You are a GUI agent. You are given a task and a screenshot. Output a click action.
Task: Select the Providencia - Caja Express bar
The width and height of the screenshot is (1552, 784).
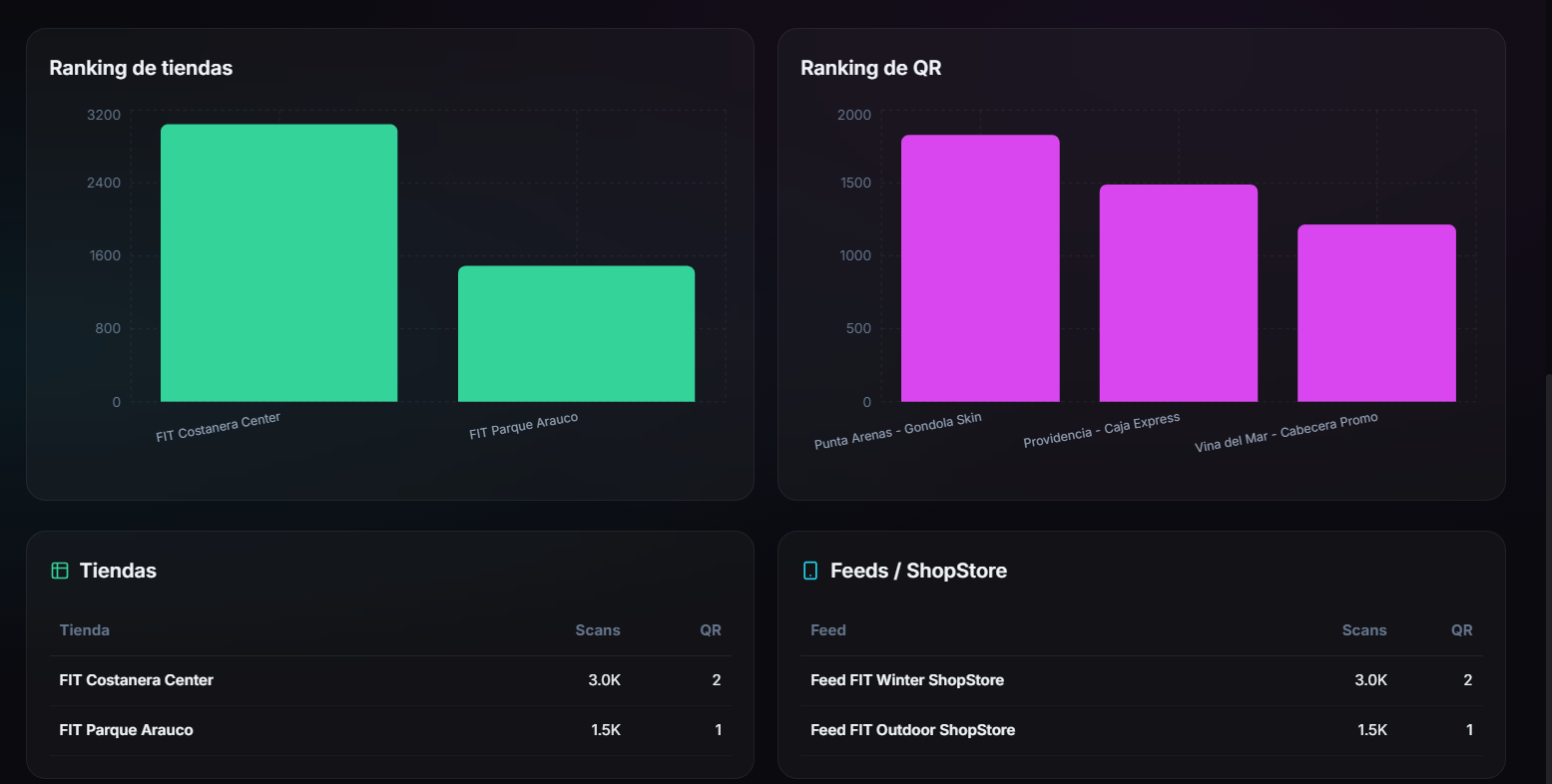(1178, 293)
